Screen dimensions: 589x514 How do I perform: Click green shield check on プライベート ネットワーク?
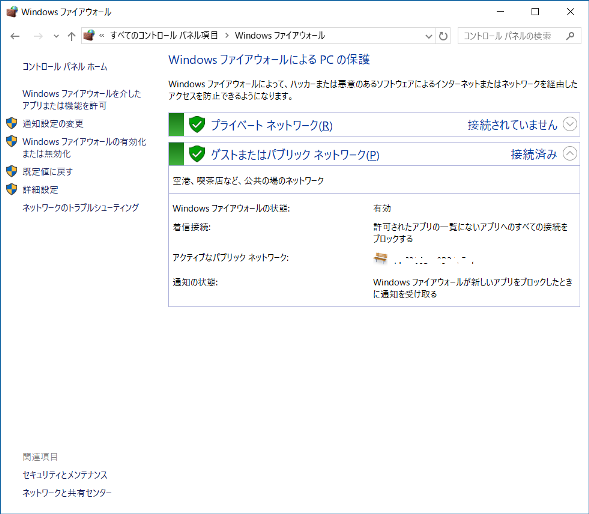tap(197, 124)
